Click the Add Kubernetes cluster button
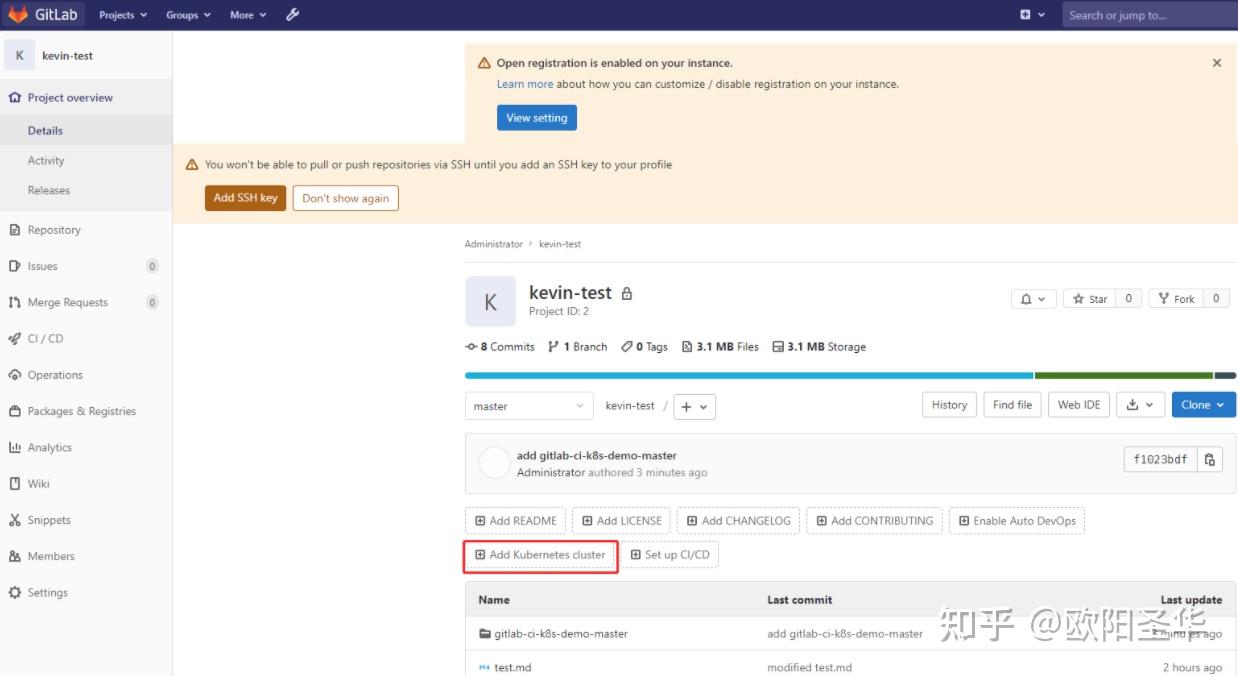Viewport: 1238px width, 676px height. (x=540, y=554)
